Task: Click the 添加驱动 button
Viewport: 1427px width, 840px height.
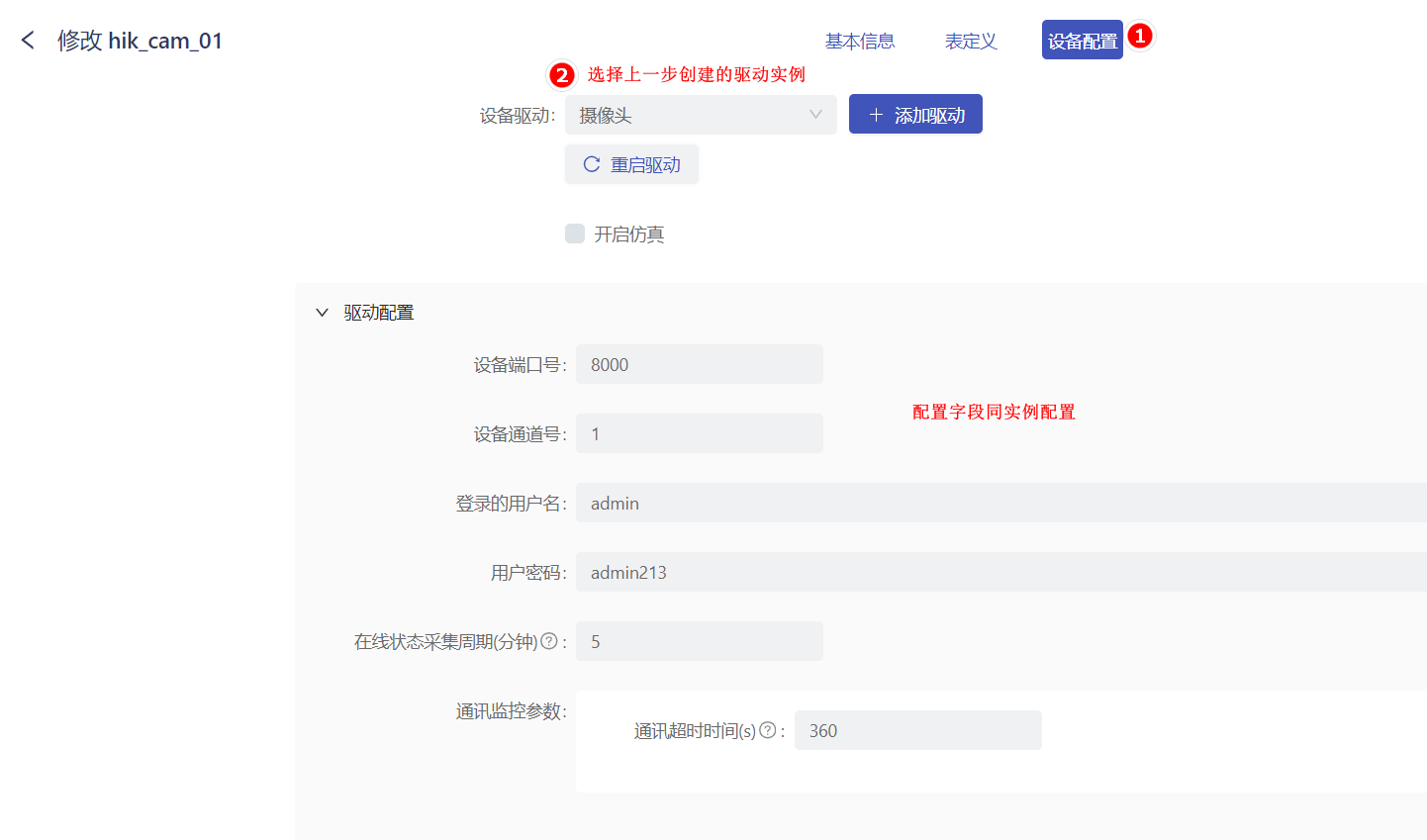Action: click(x=915, y=115)
